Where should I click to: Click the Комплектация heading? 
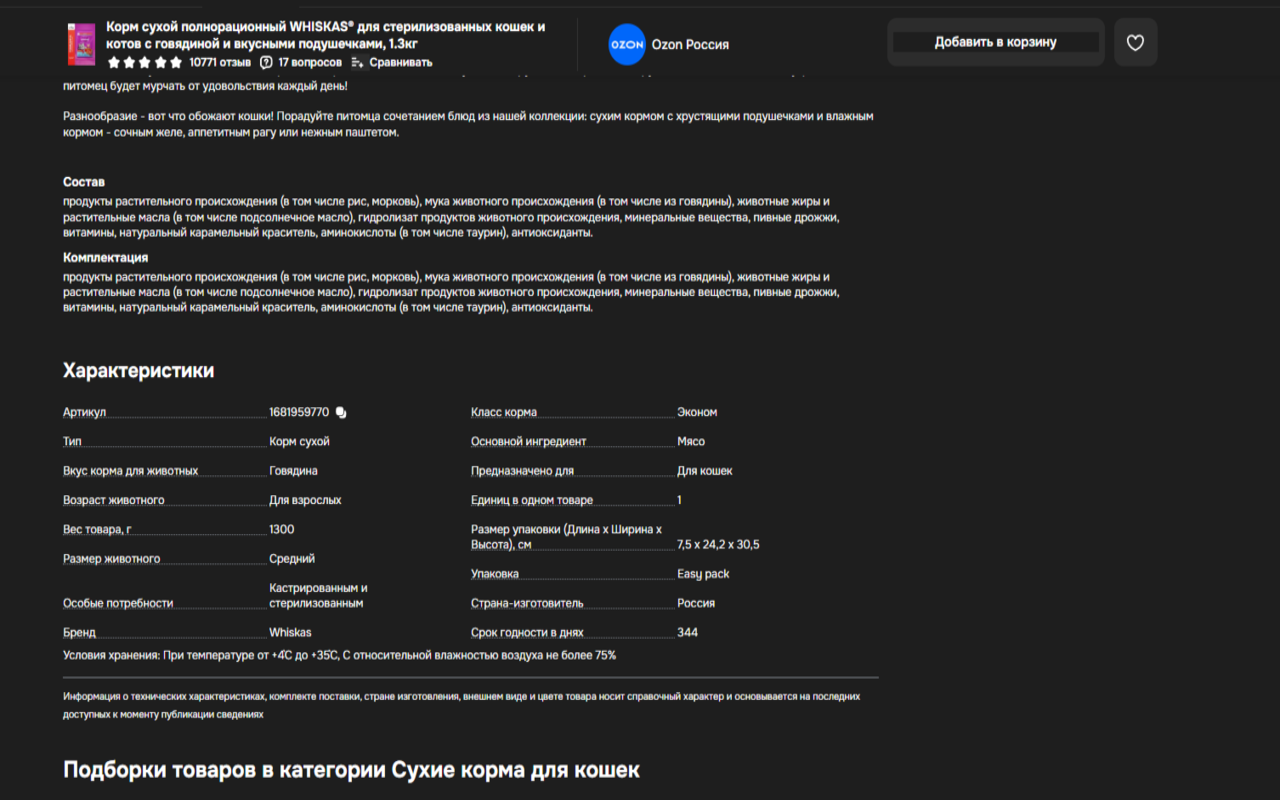[x=105, y=258]
